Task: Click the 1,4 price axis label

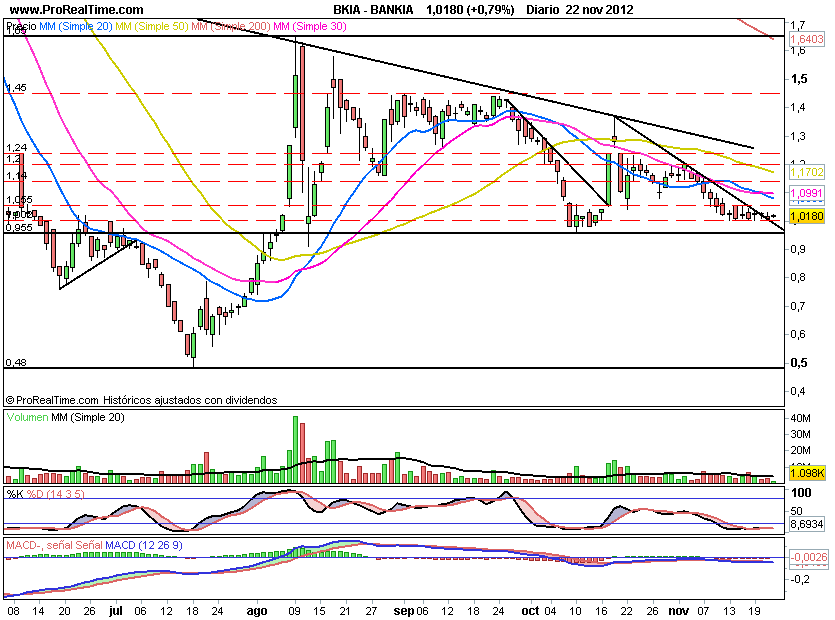Action: coord(798,107)
